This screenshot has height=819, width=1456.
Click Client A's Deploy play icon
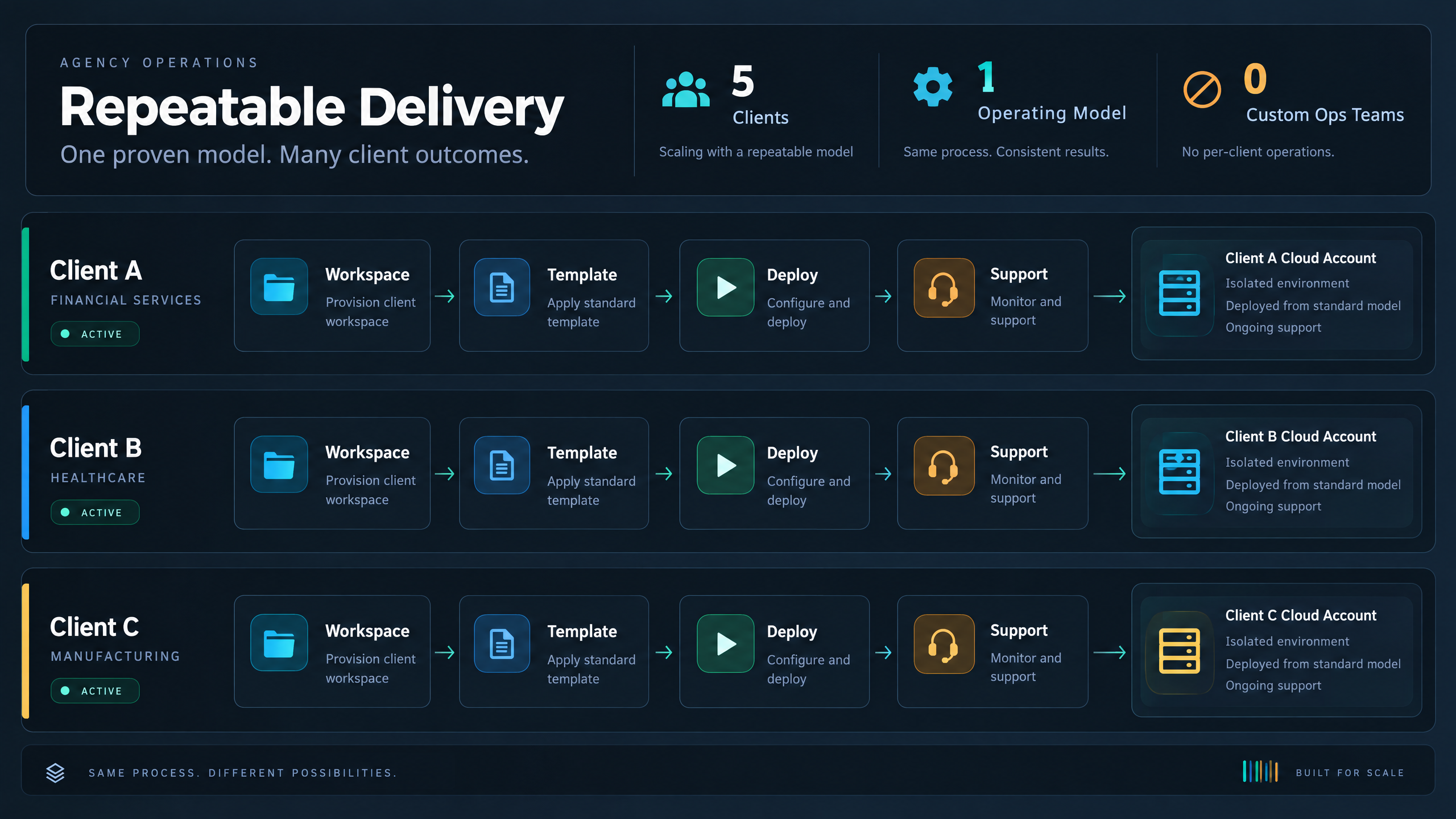tap(726, 287)
